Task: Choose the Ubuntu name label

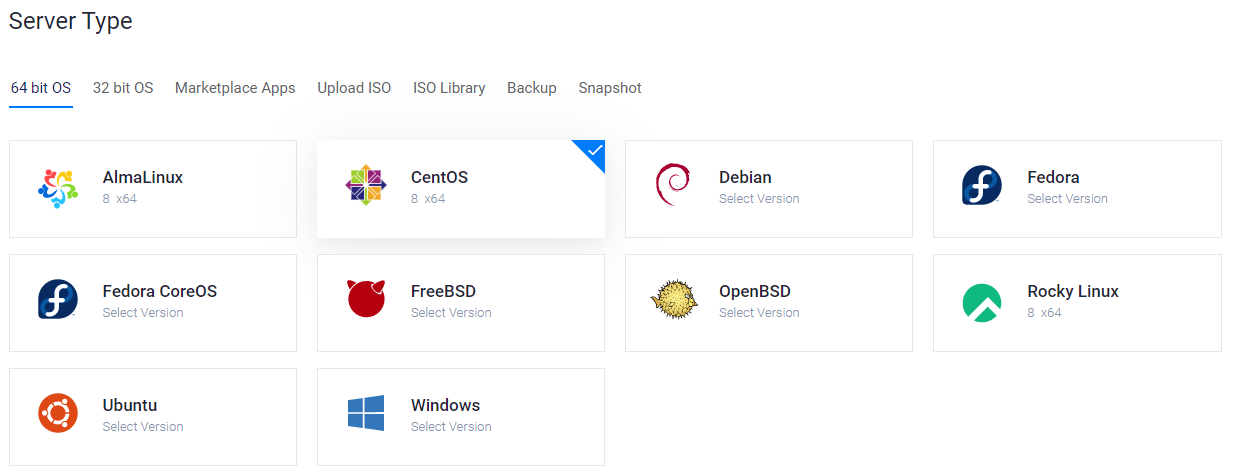Action: [x=130, y=406]
